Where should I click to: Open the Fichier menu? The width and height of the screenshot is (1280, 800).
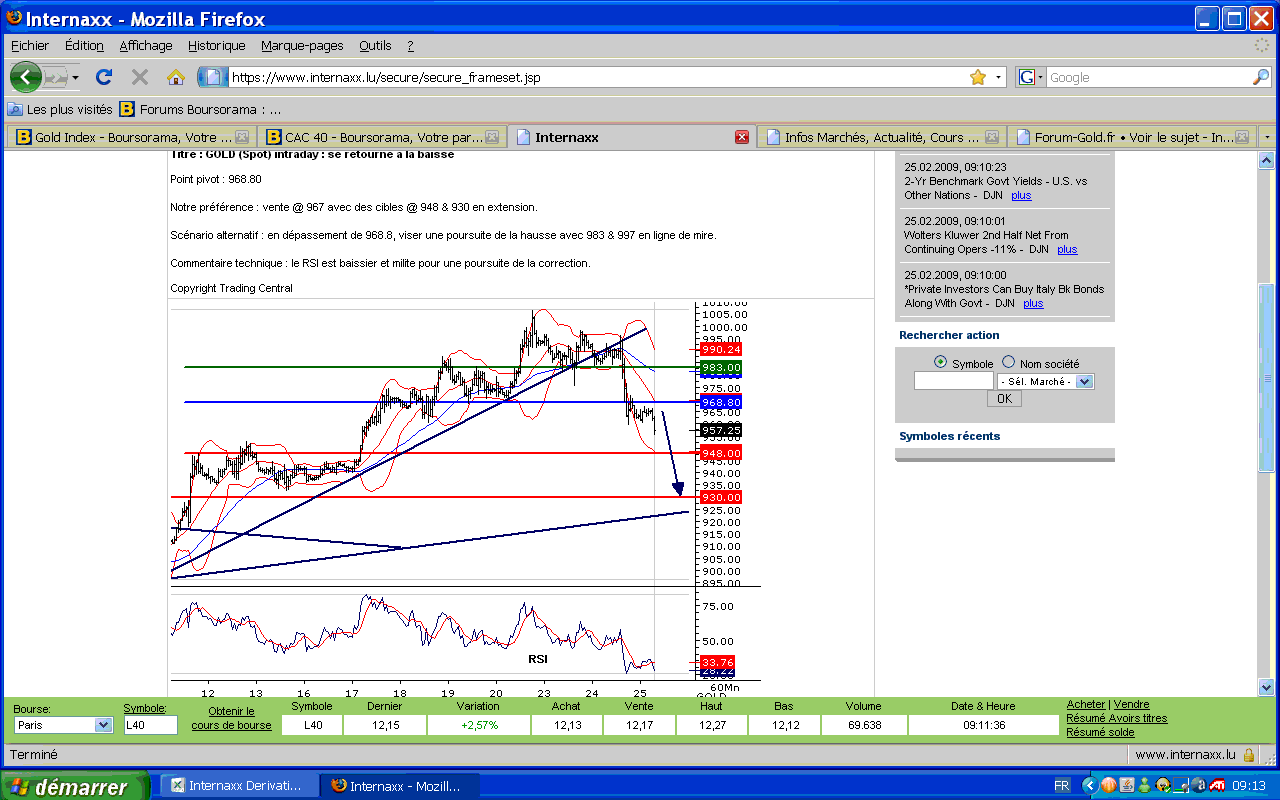[30, 46]
